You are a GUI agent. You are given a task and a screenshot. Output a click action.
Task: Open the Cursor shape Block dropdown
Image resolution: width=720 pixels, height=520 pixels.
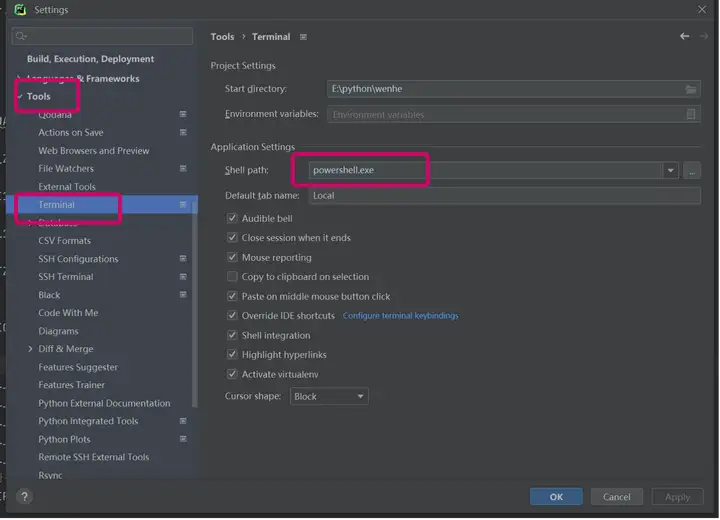click(329, 397)
